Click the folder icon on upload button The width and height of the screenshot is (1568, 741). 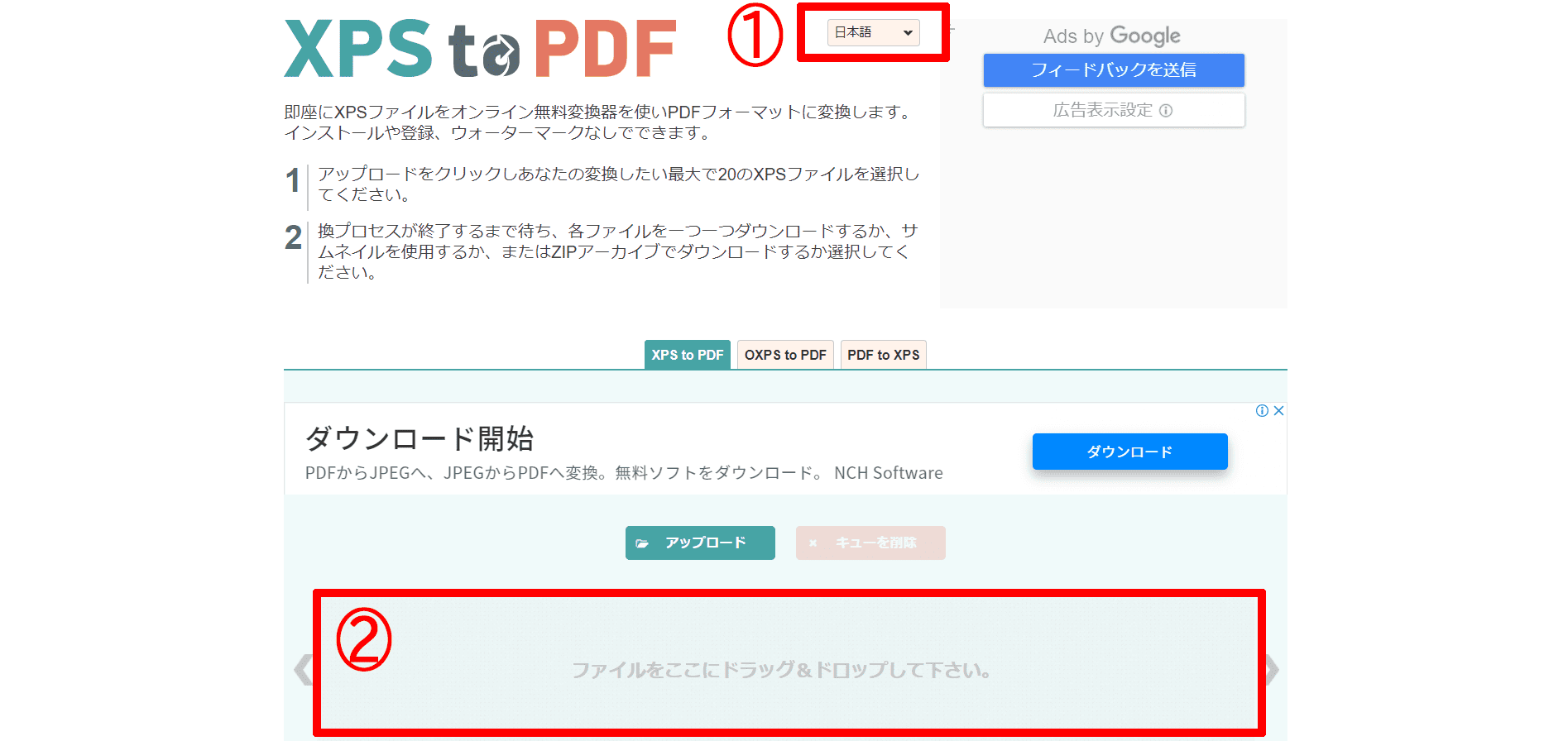[642, 543]
